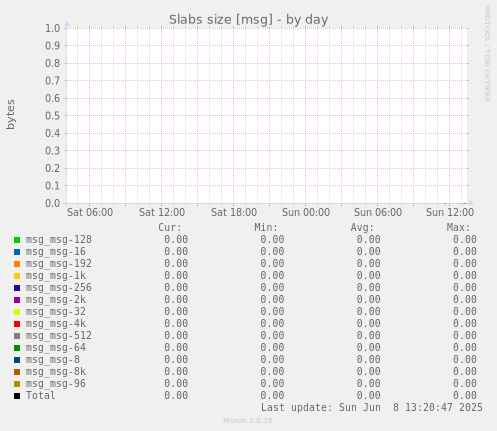Select the msg_msg-192 legend label
Viewport: 497px width, 431px height.
pos(59,264)
